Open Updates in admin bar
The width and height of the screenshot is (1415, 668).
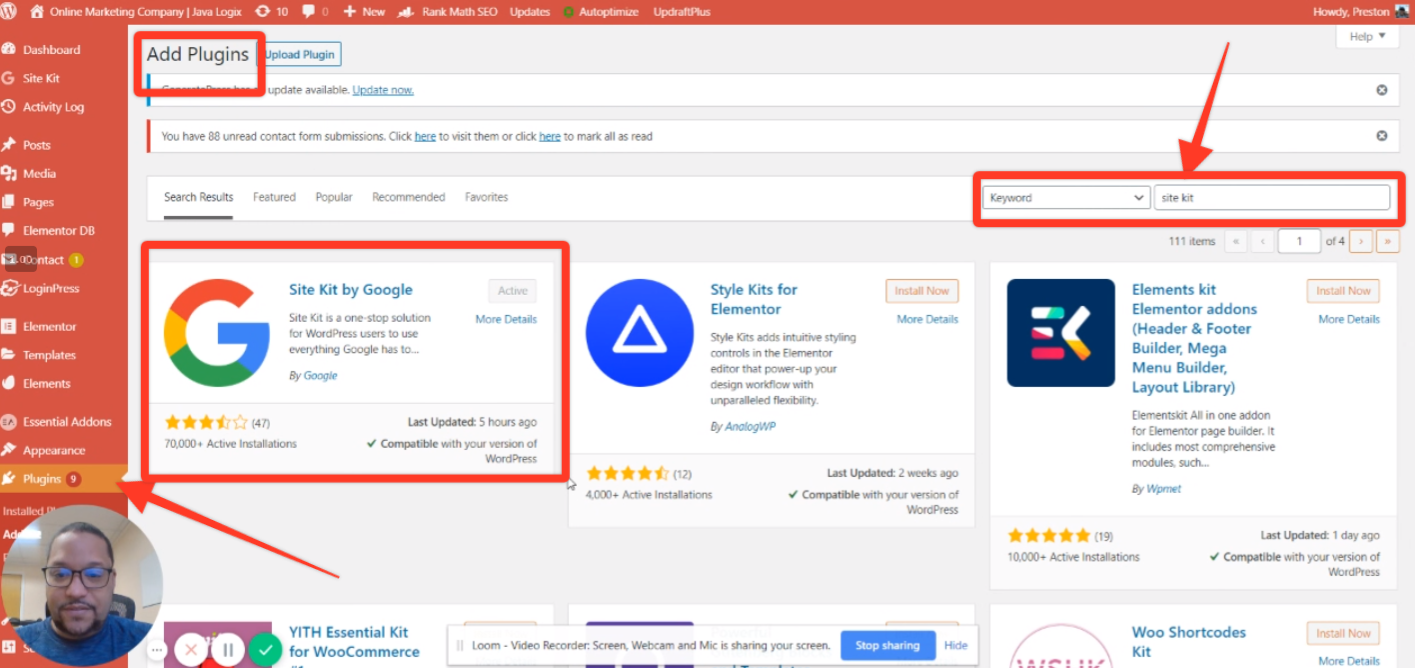[530, 12]
